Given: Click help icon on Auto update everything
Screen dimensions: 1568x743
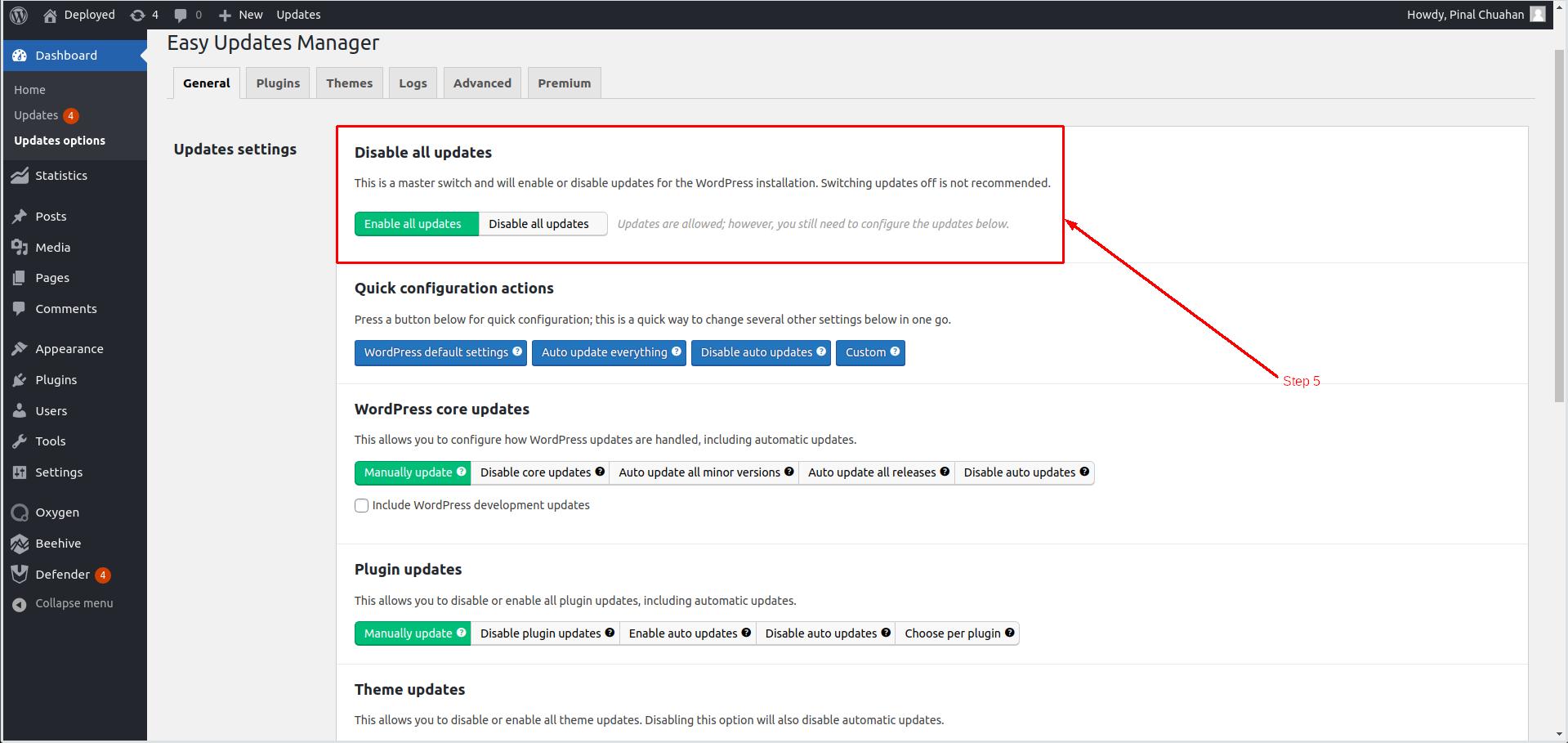Looking at the screenshot, I should pyautogui.click(x=677, y=351).
